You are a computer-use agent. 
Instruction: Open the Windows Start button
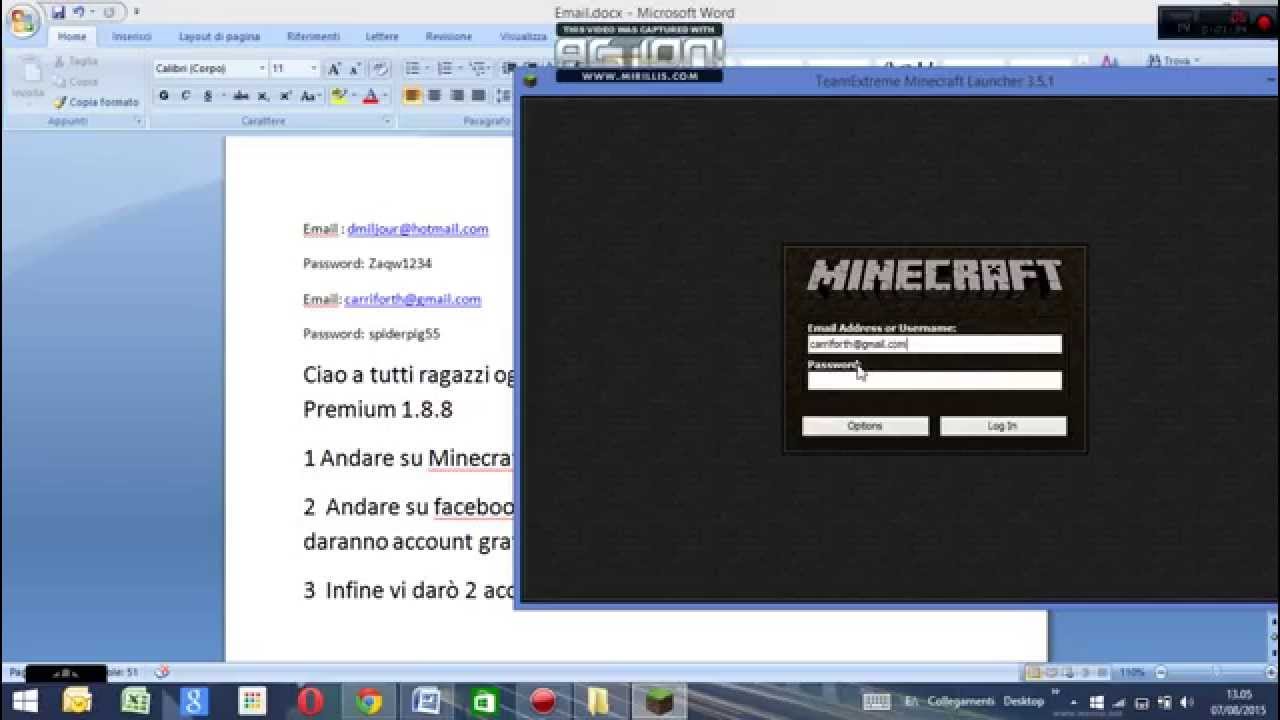(24, 701)
